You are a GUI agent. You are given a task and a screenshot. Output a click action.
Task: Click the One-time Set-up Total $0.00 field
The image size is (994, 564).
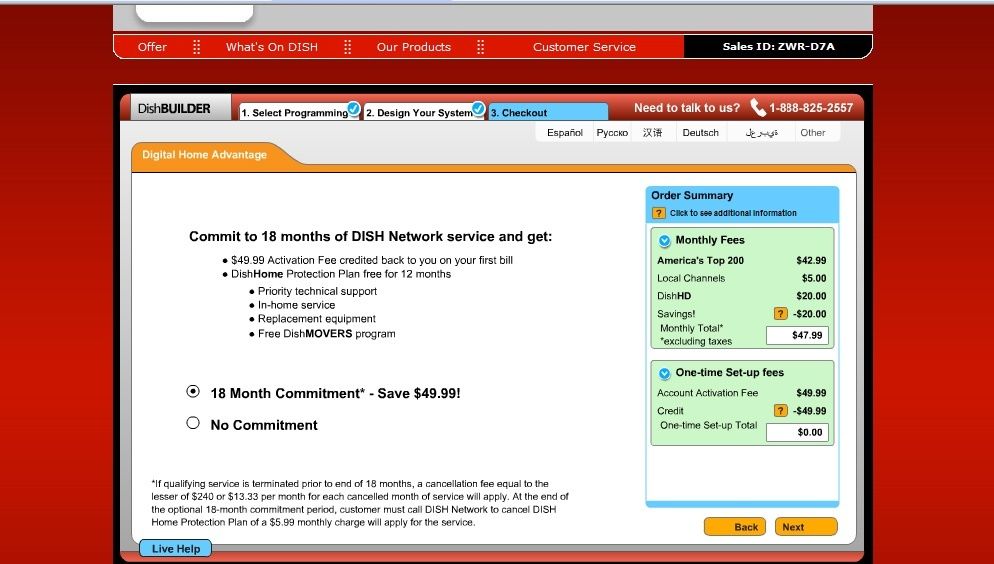point(797,432)
